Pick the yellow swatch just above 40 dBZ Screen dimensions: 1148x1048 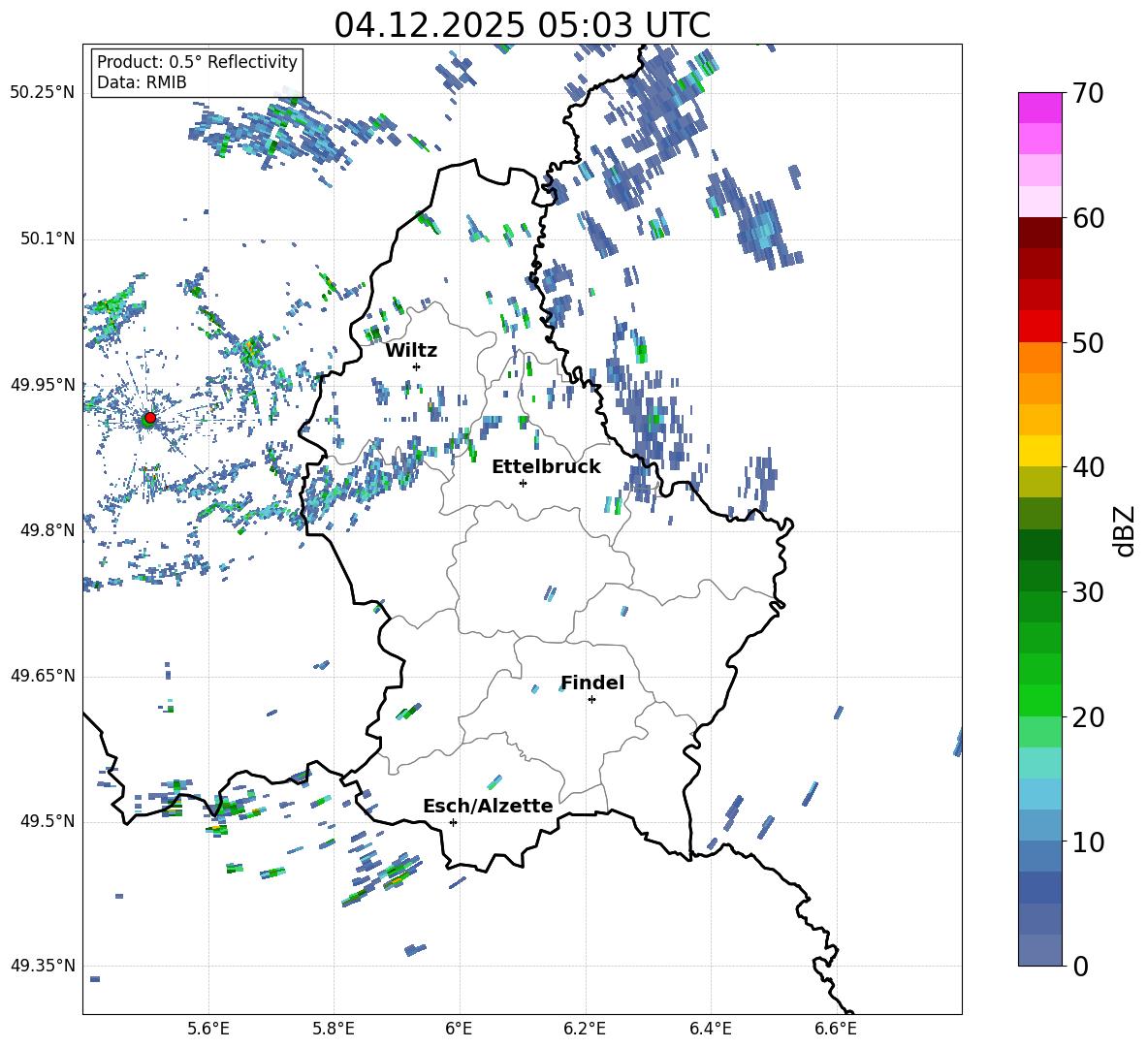[x=1040, y=451]
